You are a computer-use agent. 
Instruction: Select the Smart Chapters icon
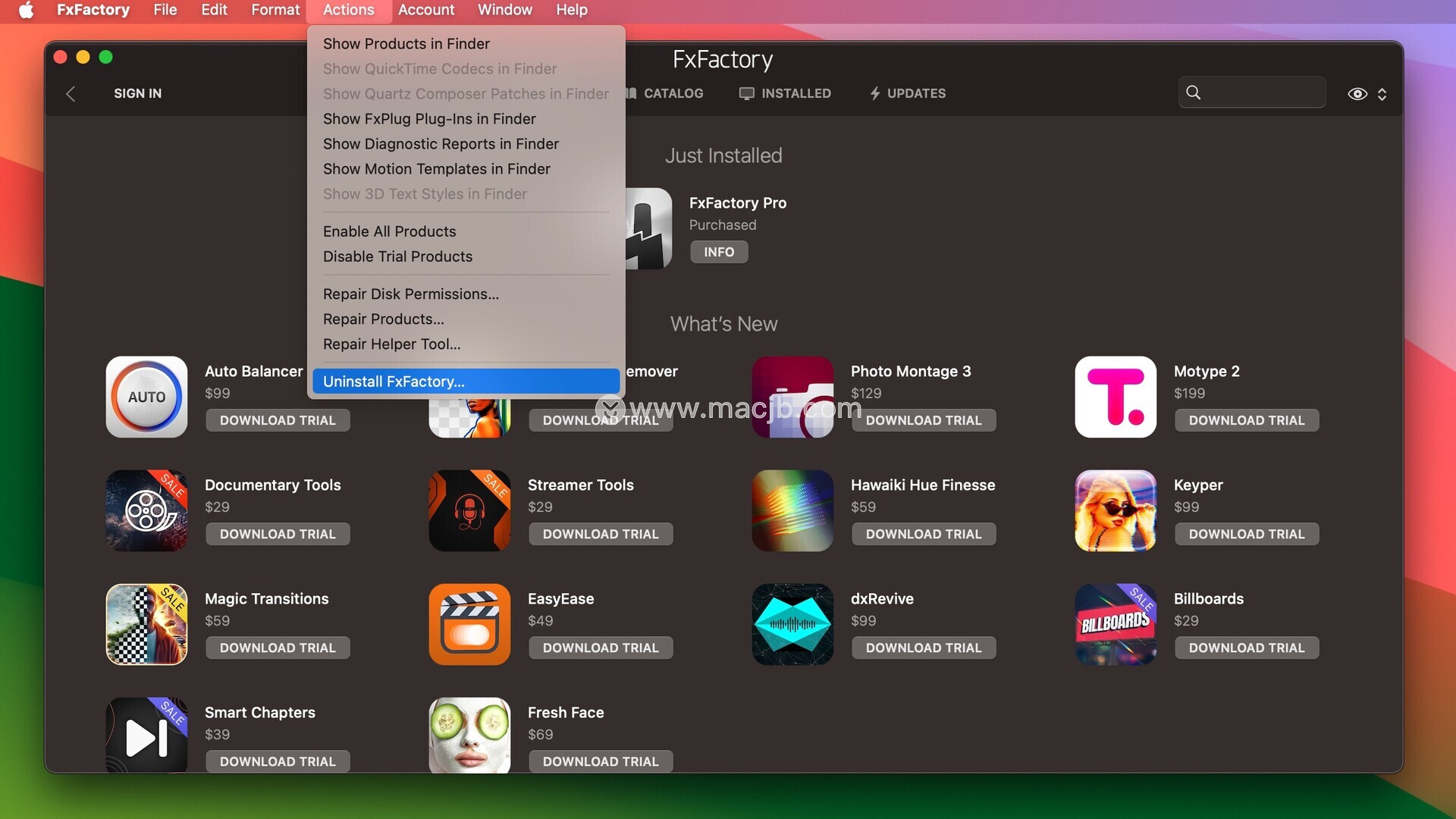[x=146, y=734]
